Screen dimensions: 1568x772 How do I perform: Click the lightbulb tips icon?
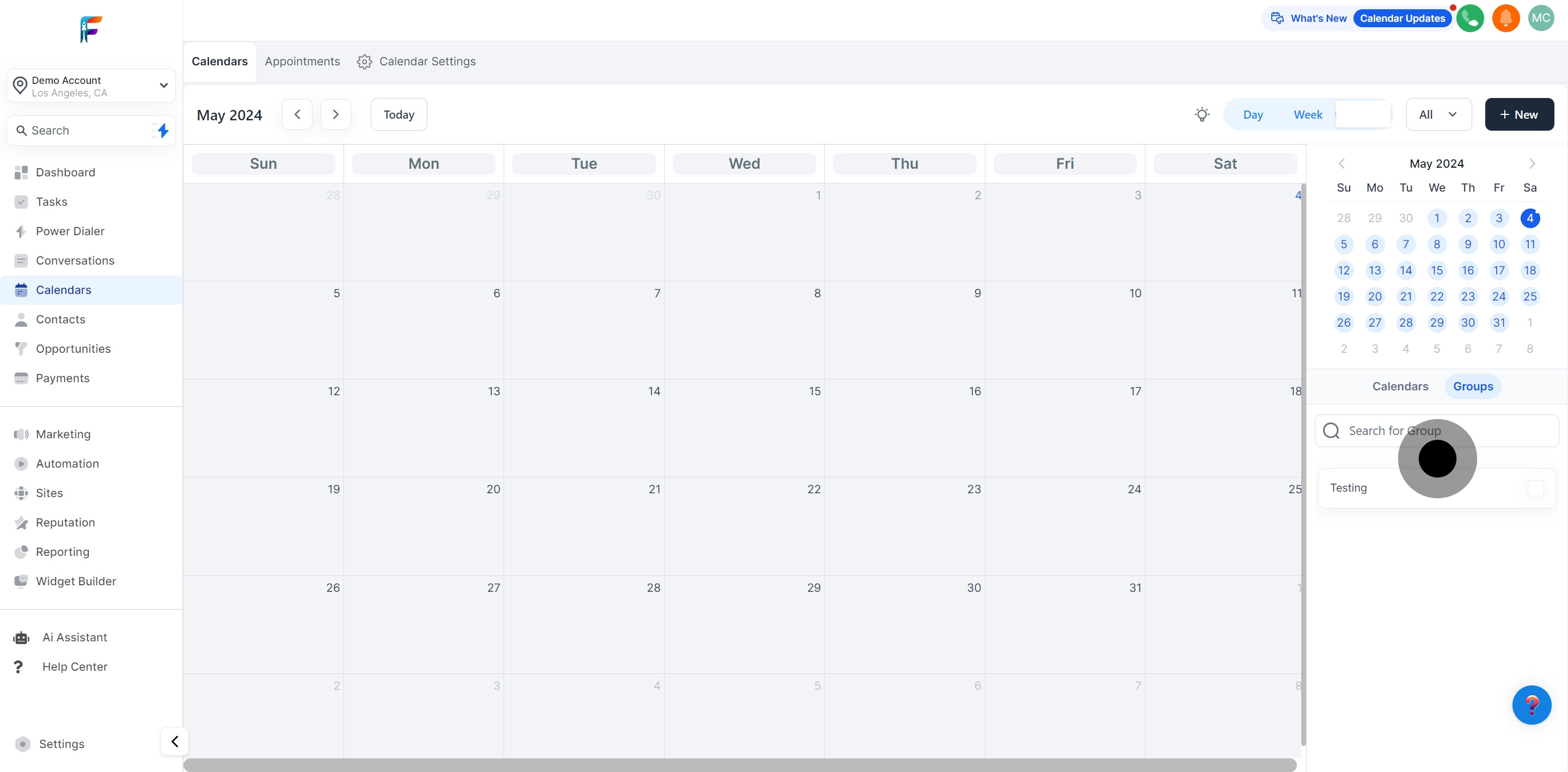pyautogui.click(x=1202, y=114)
